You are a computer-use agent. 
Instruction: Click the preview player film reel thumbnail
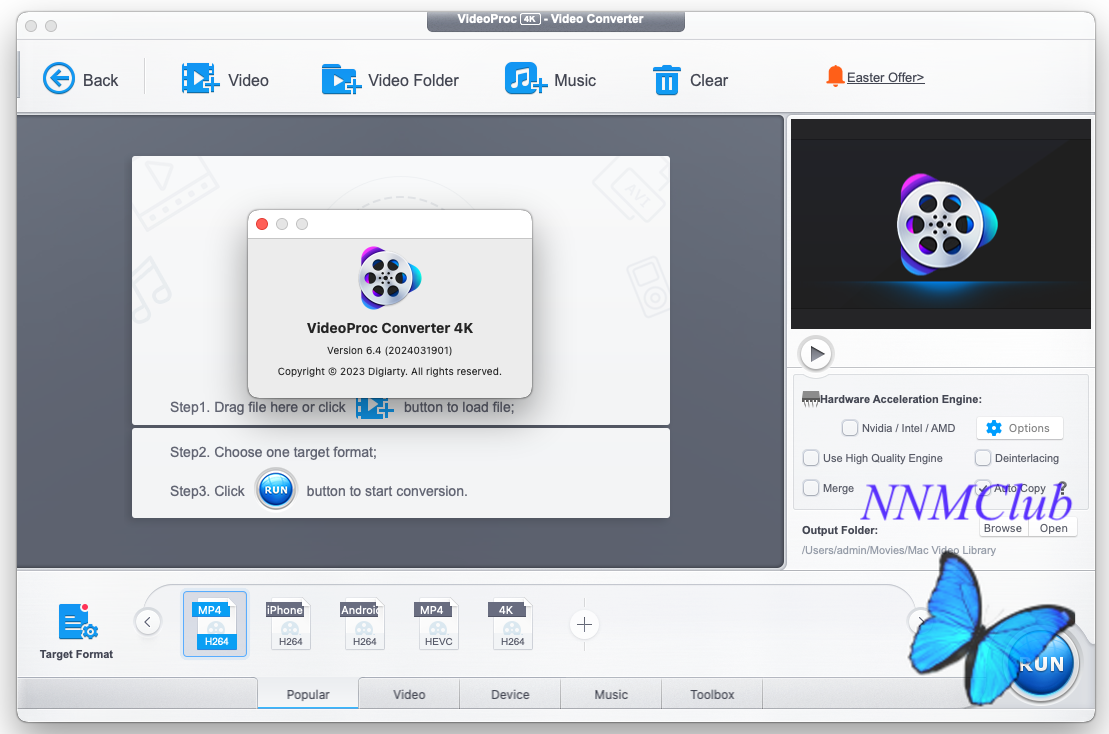click(x=946, y=225)
